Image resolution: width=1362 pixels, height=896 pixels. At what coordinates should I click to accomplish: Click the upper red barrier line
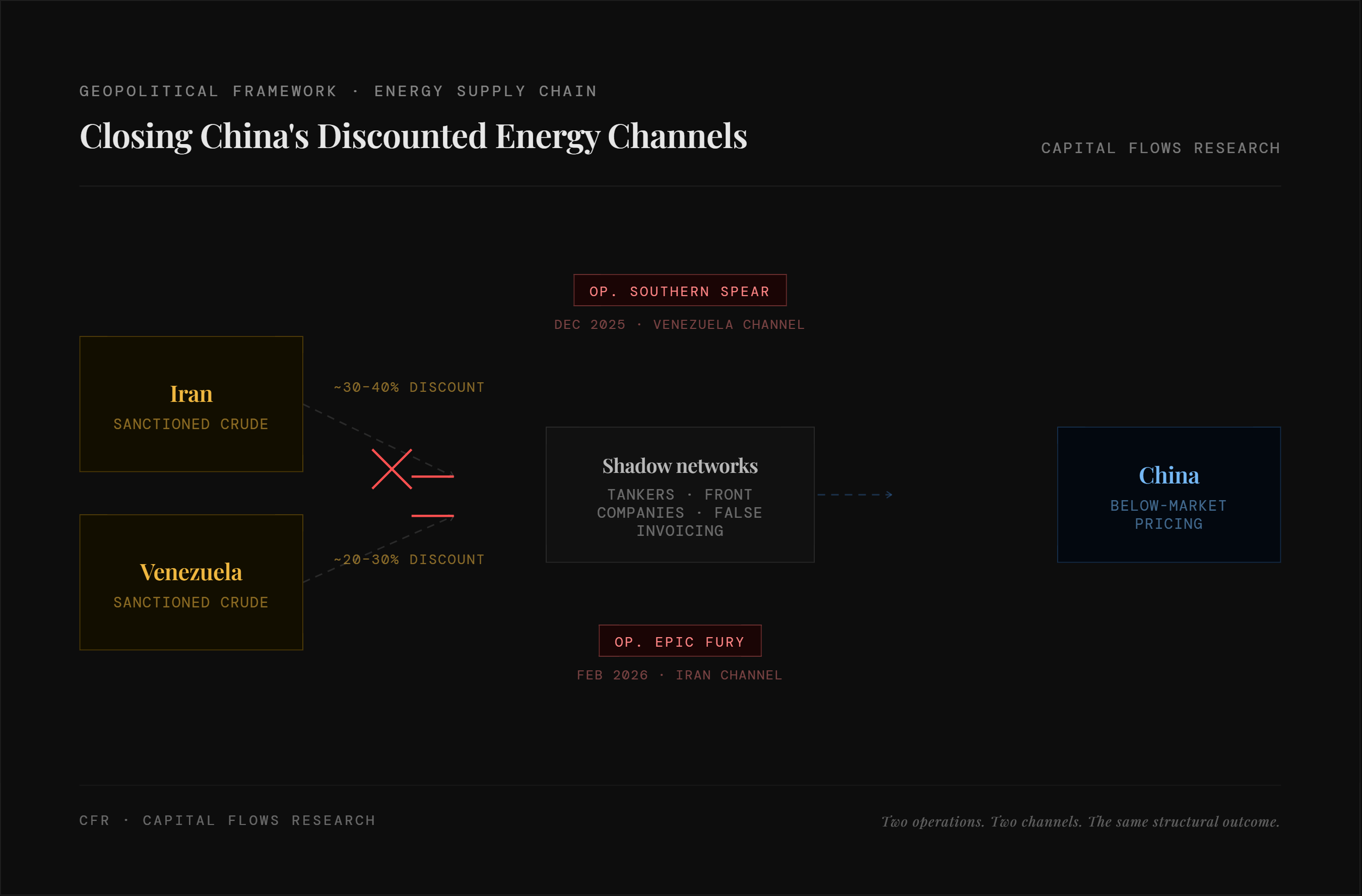pos(433,476)
